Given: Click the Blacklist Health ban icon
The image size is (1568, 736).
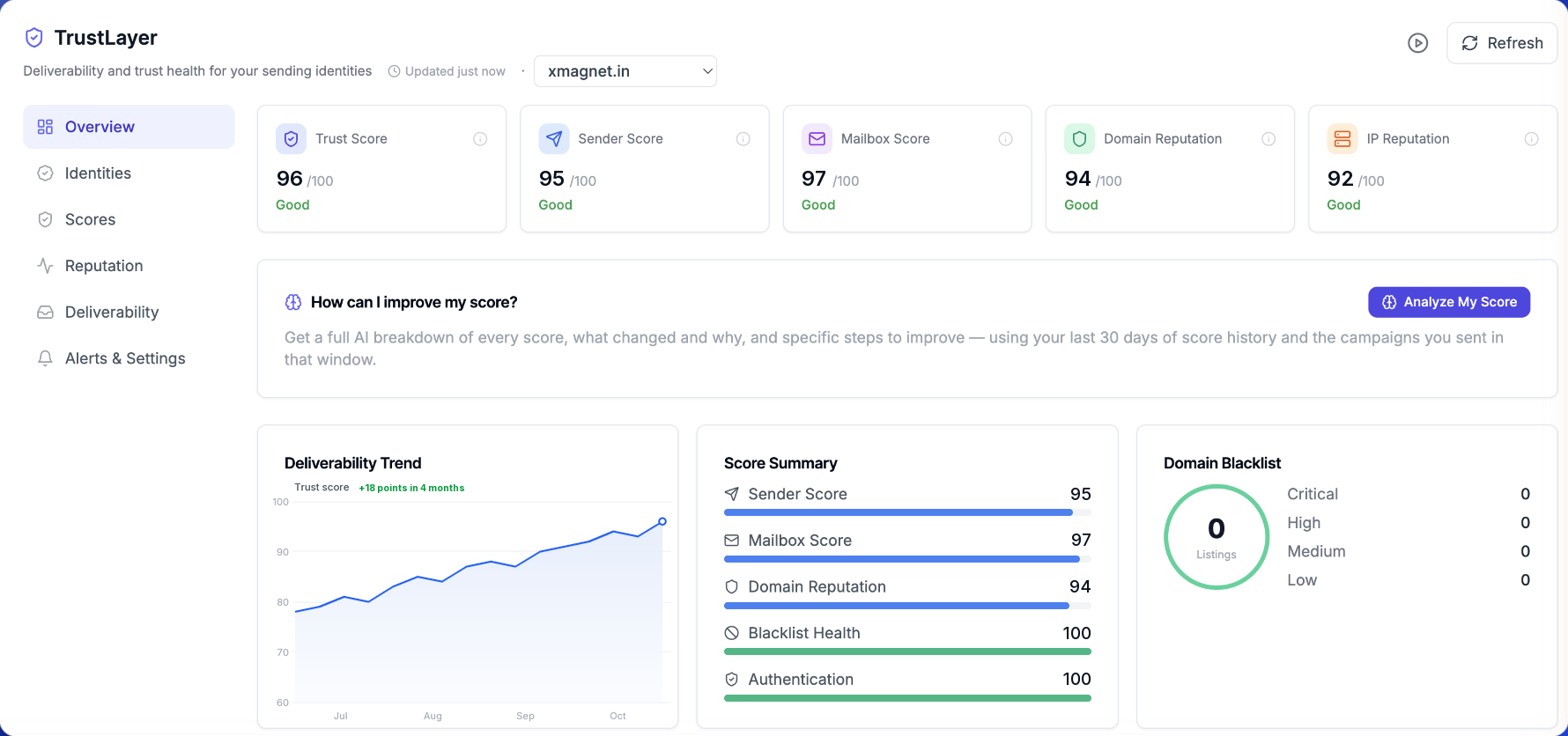Looking at the screenshot, I should click(x=732, y=633).
